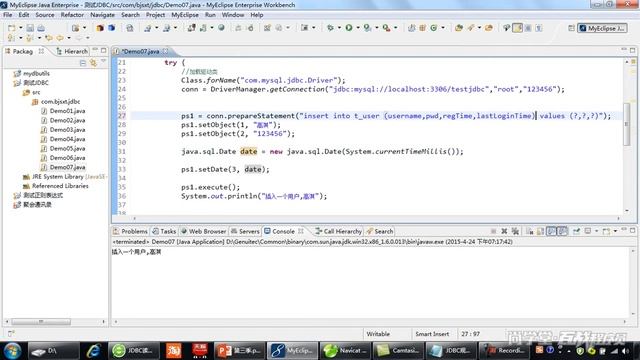The height and width of the screenshot is (360, 640).
Task: Click the Back navigation yellow arrow
Action: click(60, 38)
